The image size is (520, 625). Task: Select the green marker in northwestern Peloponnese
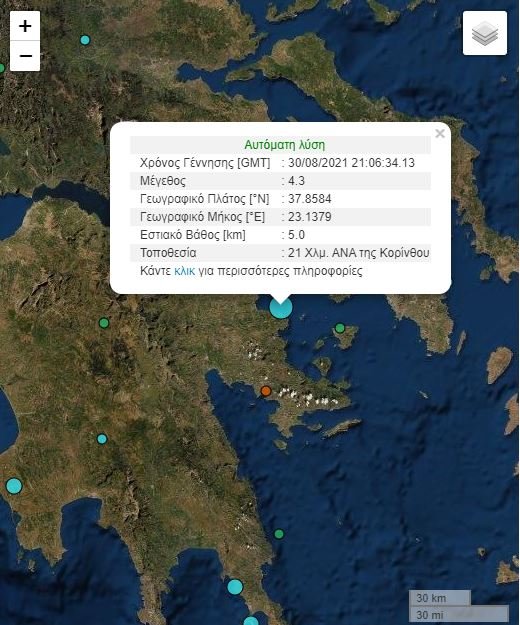point(104,323)
